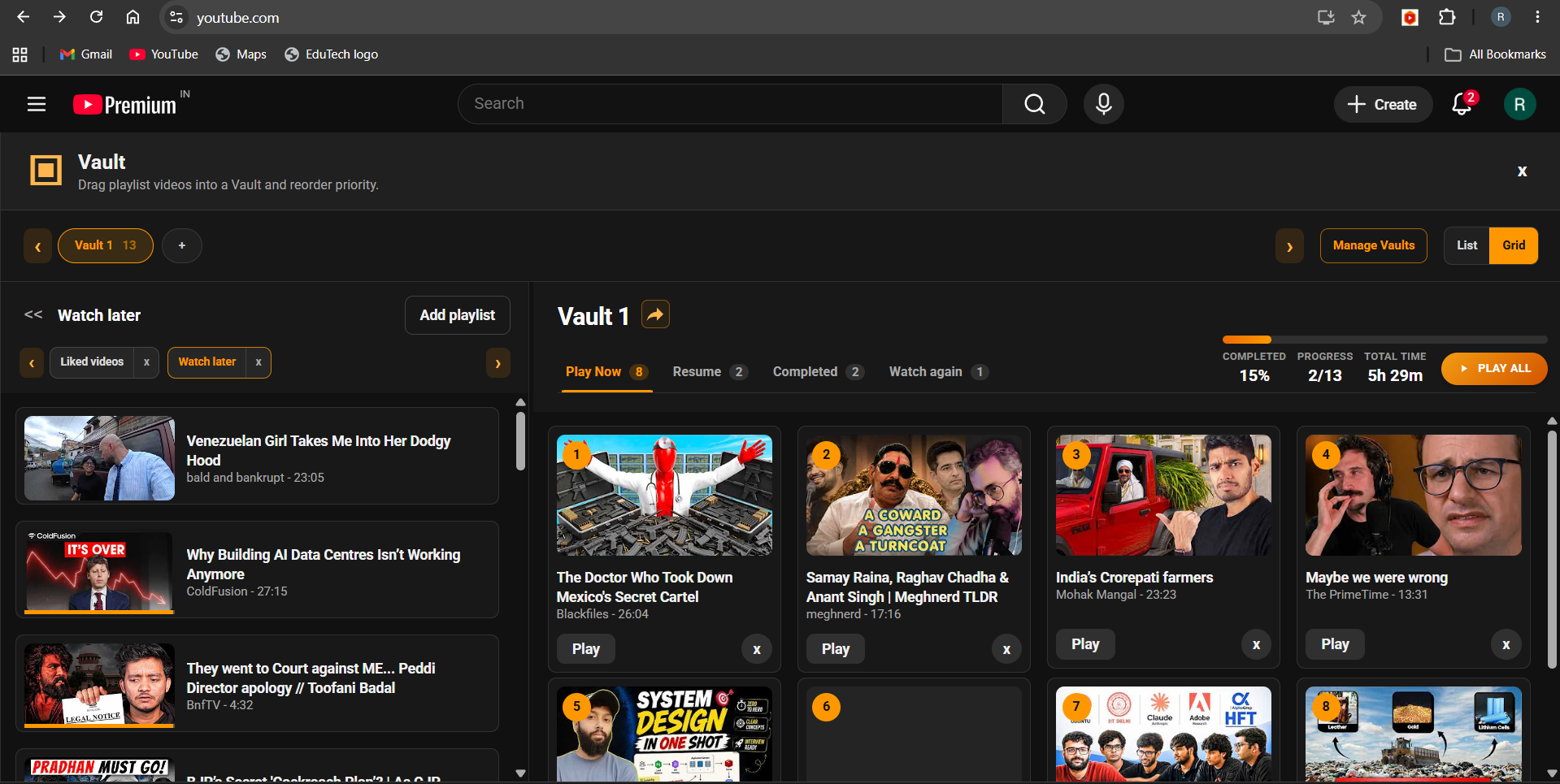Screen dimensions: 1560x784
Task: Click the completion progress bar
Action: (1384, 340)
